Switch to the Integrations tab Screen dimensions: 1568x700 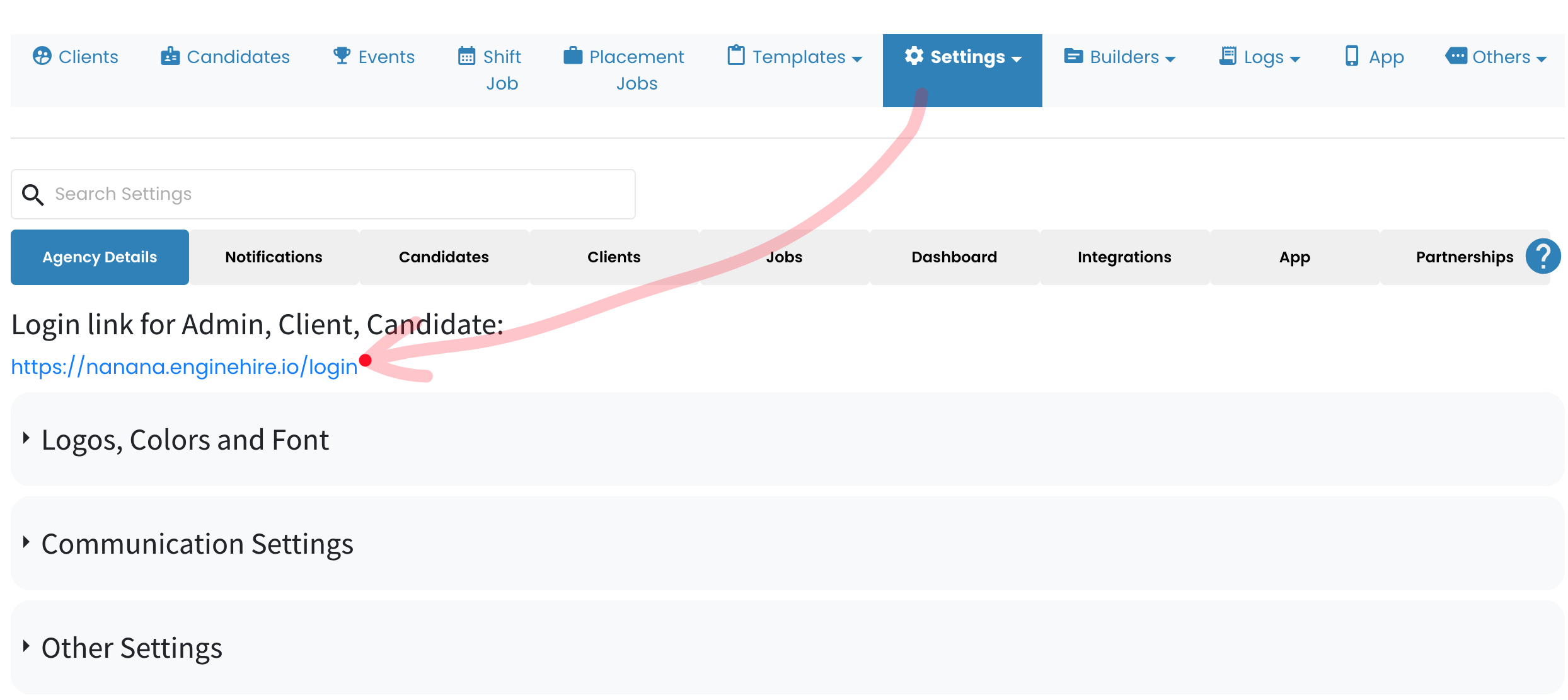[x=1125, y=257]
